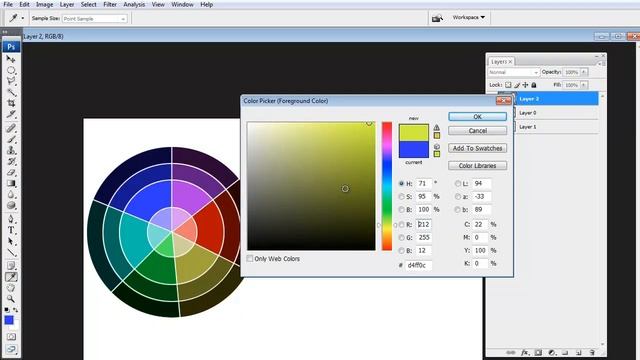This screenshot has height=360, width=640.
Task: Click Cancel in Color Picker
Action: coord(478,131)
